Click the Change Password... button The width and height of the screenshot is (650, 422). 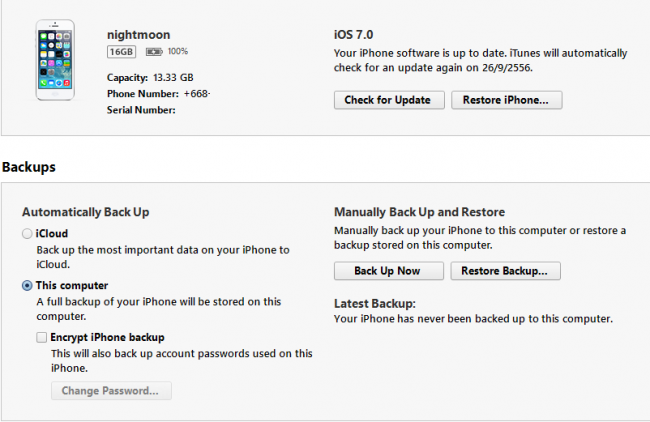pos(111,391)
